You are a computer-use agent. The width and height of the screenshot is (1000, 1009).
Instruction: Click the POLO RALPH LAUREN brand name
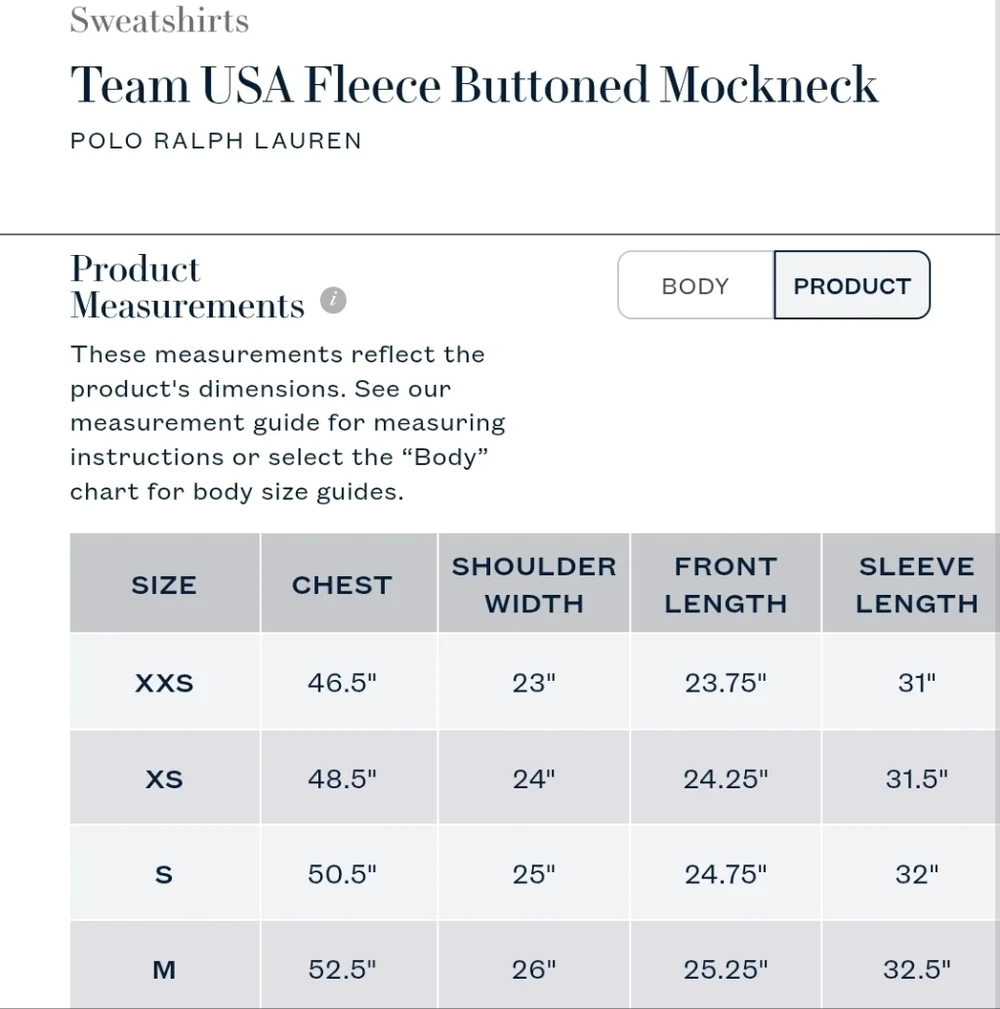pyautogui.click(x=216, y=140)
